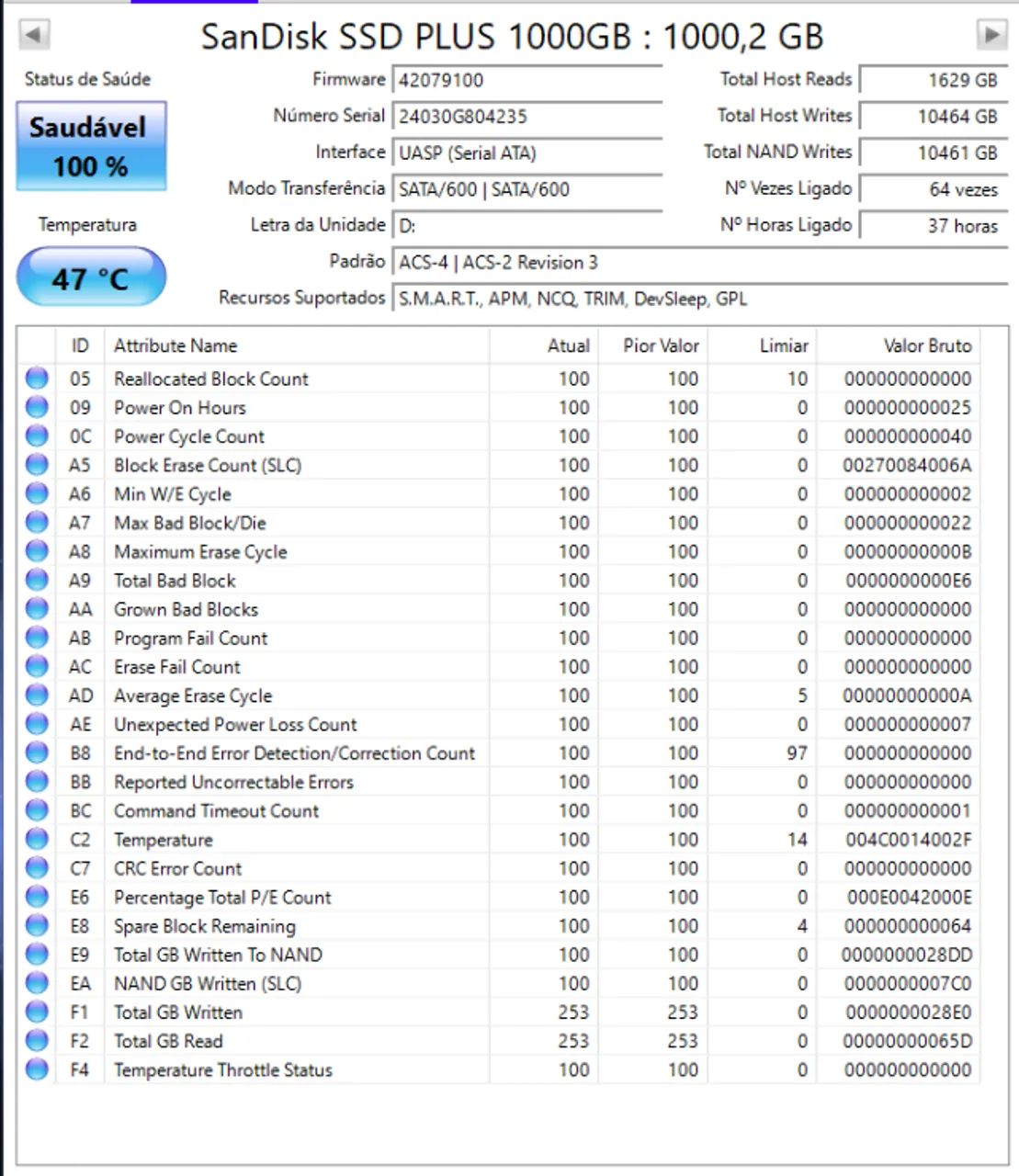
Task: Select the Firmware field 42079100
Action: click(527, 80)
